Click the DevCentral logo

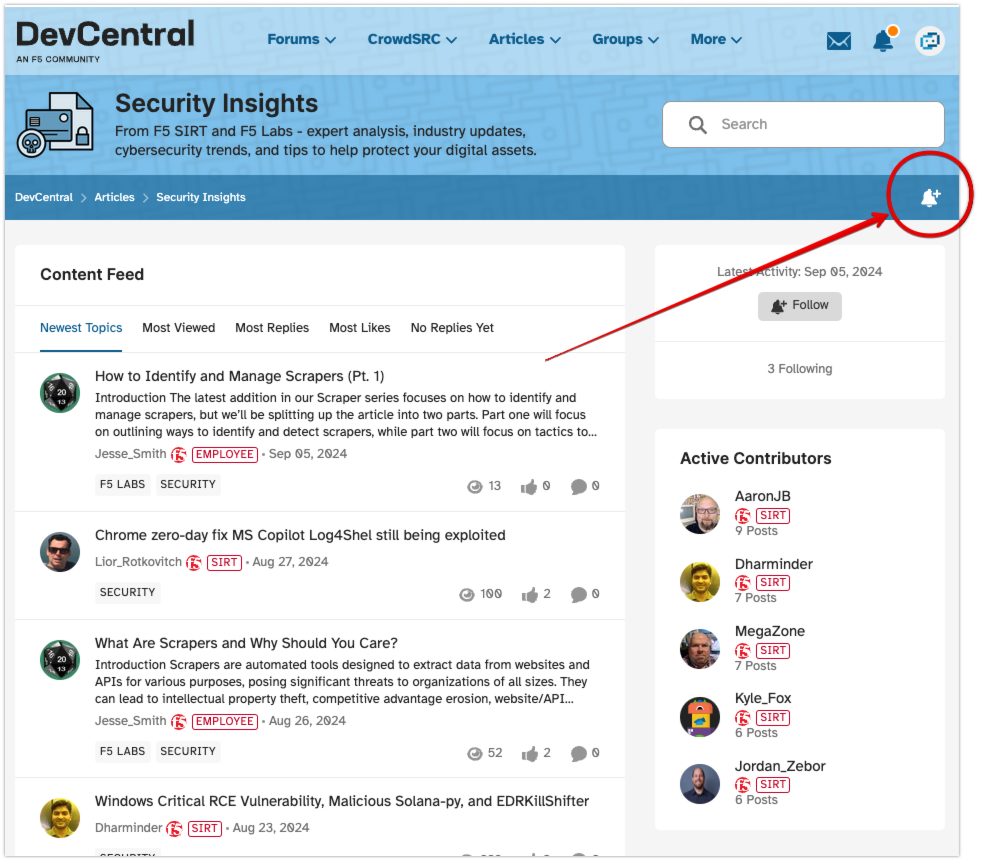pyautogui.click(x=105, y=41)
